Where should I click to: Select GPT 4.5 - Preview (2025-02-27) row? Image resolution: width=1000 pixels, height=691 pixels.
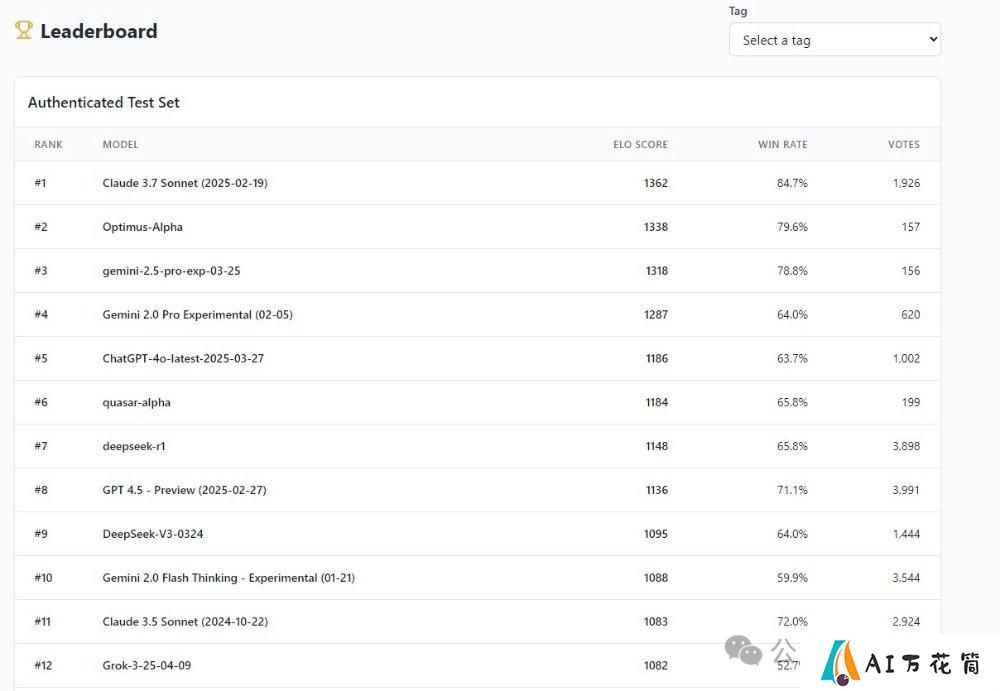[x=477, y=490]
